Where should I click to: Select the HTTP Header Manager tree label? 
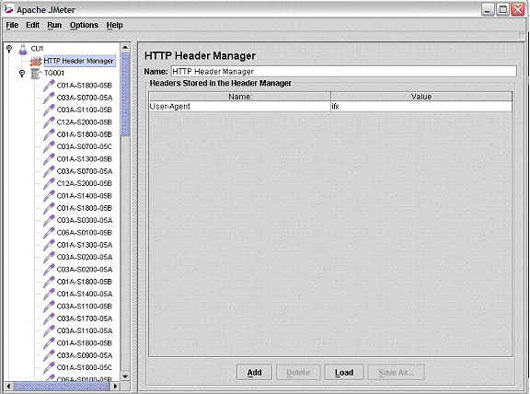click(x=79, y=61)
